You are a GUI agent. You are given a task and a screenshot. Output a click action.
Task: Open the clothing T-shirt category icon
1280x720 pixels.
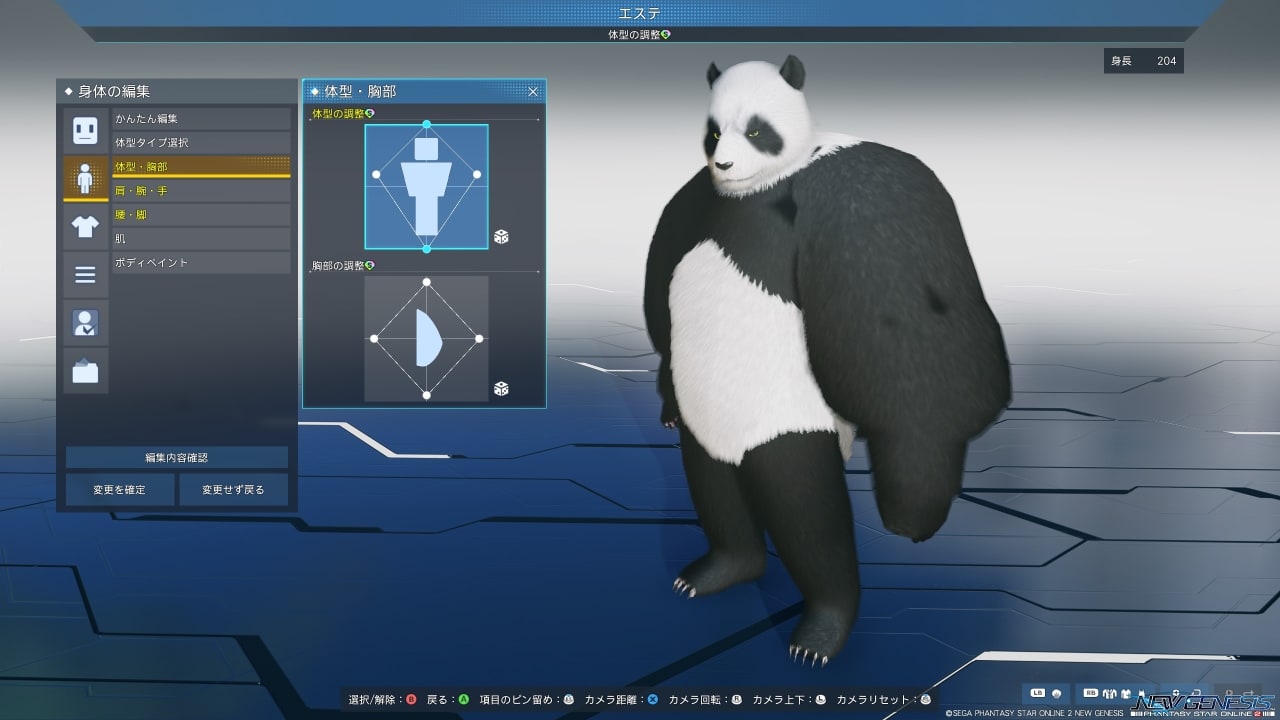85,227
